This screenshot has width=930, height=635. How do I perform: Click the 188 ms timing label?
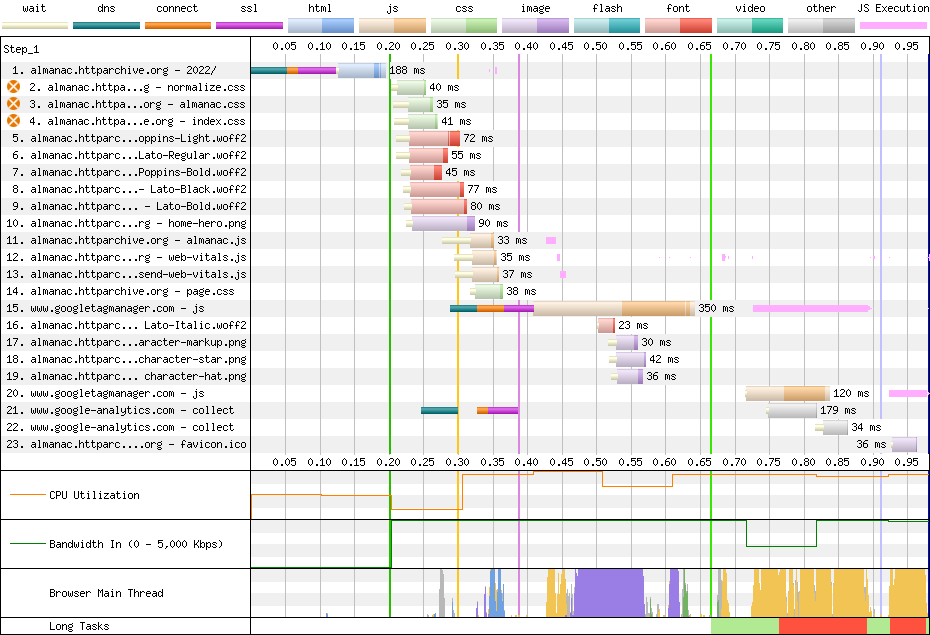tap(407, 70)
